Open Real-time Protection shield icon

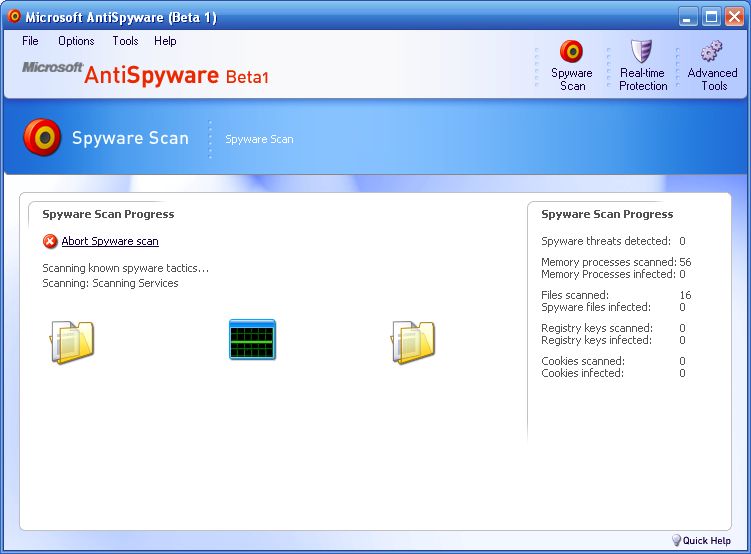coord(641,51)
